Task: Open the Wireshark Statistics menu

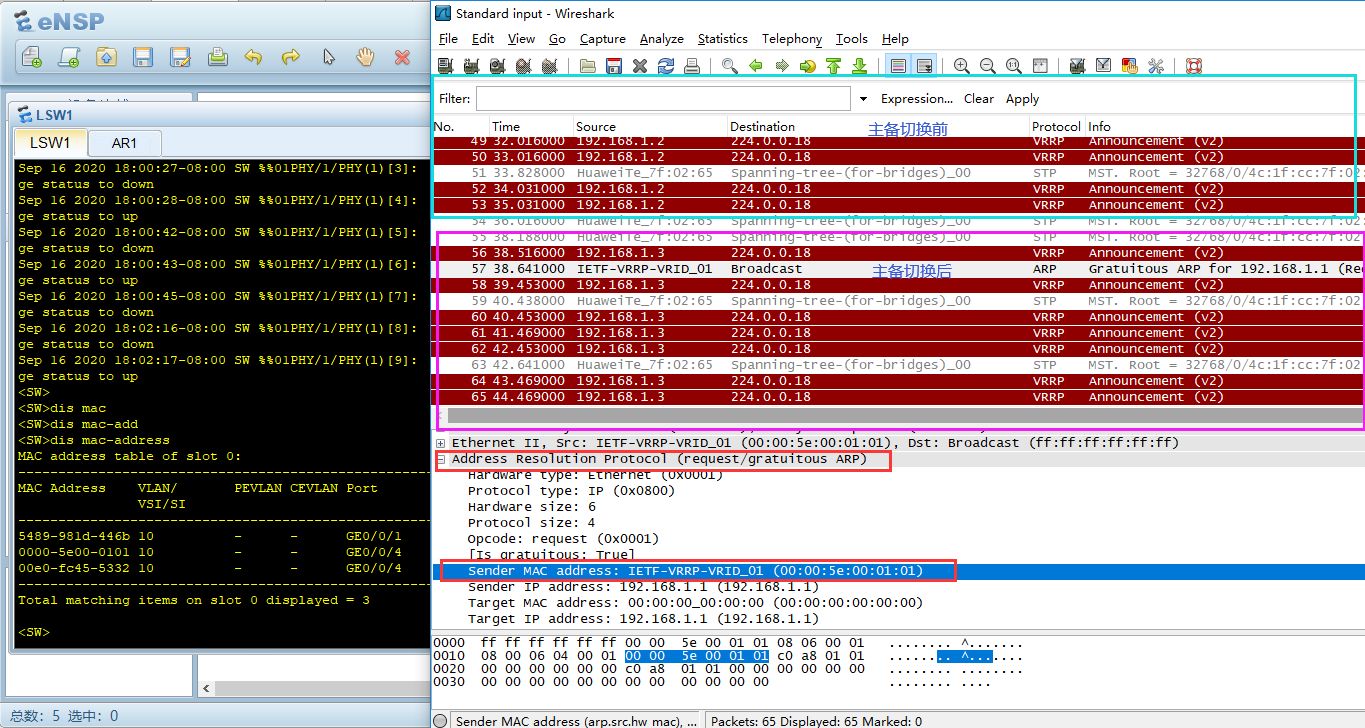Action: [x=723, y=39]
